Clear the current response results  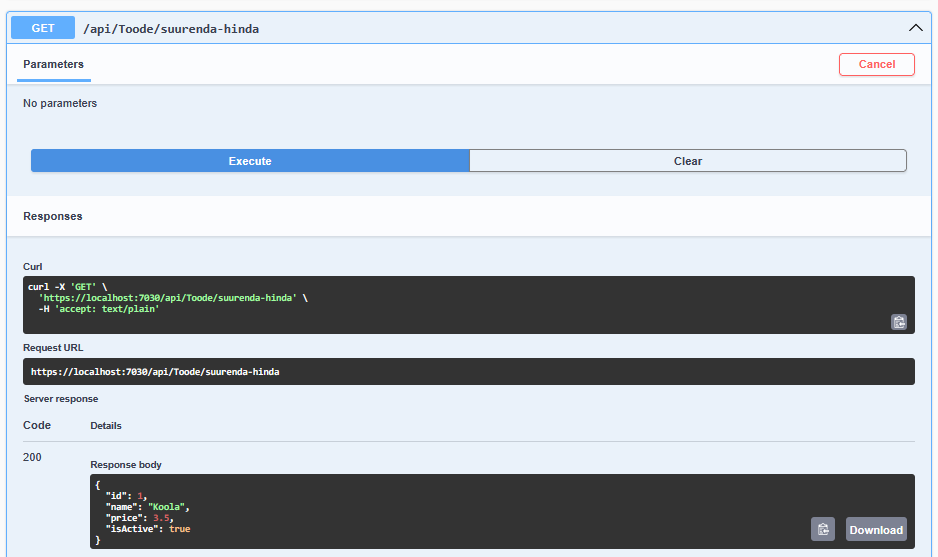(x=687, y=161)
